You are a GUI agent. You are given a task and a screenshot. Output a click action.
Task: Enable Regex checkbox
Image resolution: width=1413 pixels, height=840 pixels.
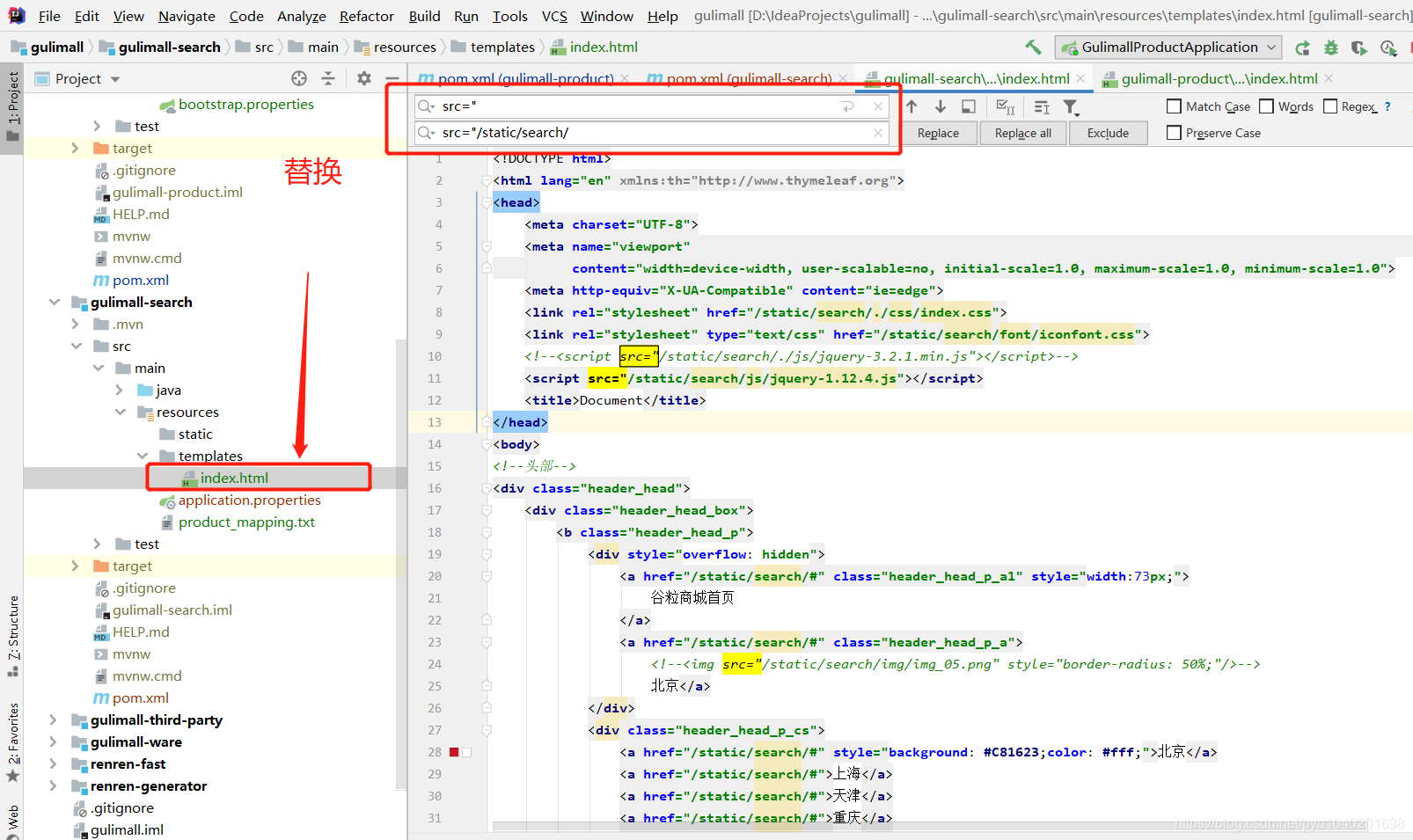[1330, 106]
